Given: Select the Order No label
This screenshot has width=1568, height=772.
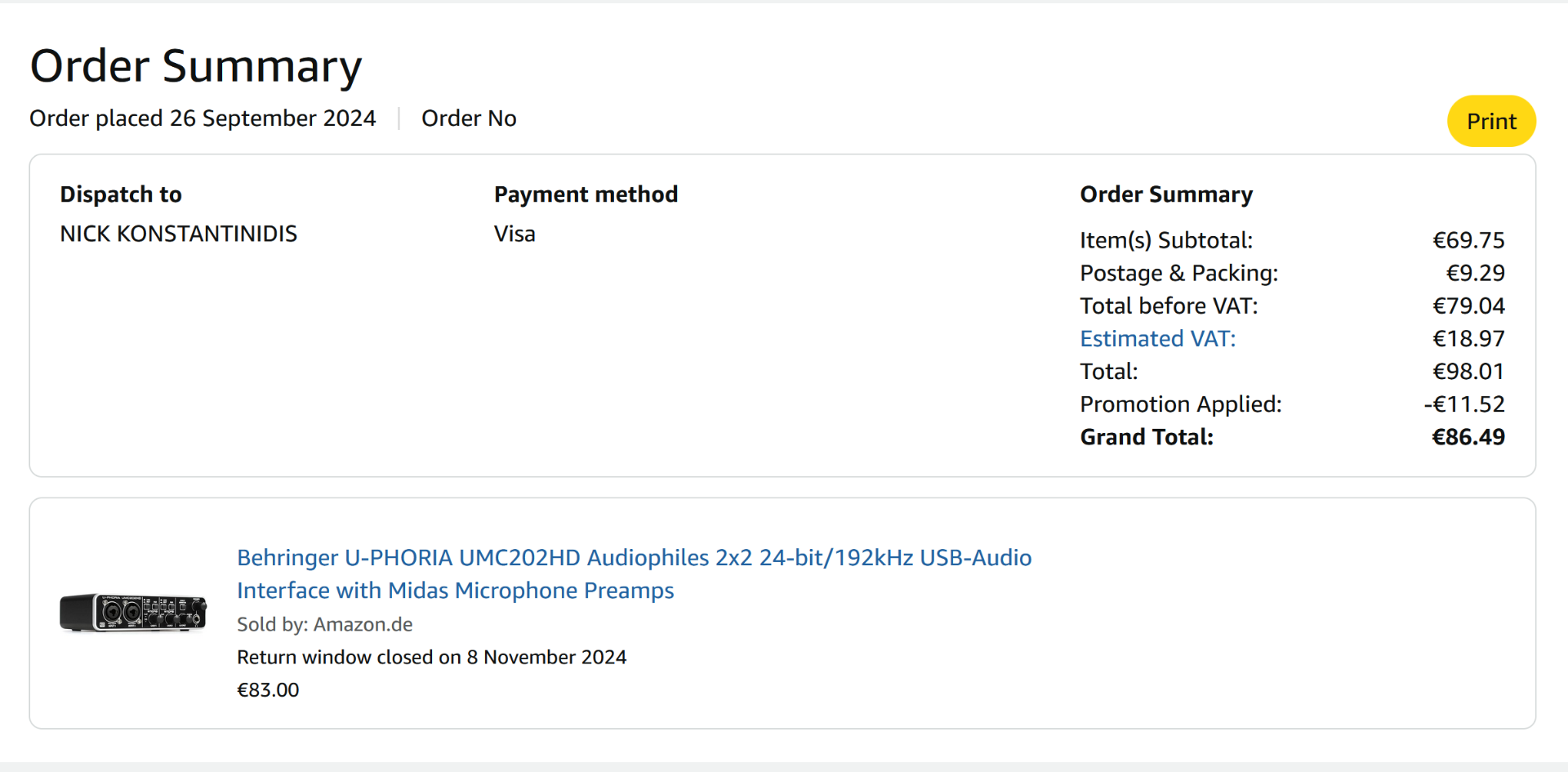Looking at the screenshot, I should pos(469,118).
